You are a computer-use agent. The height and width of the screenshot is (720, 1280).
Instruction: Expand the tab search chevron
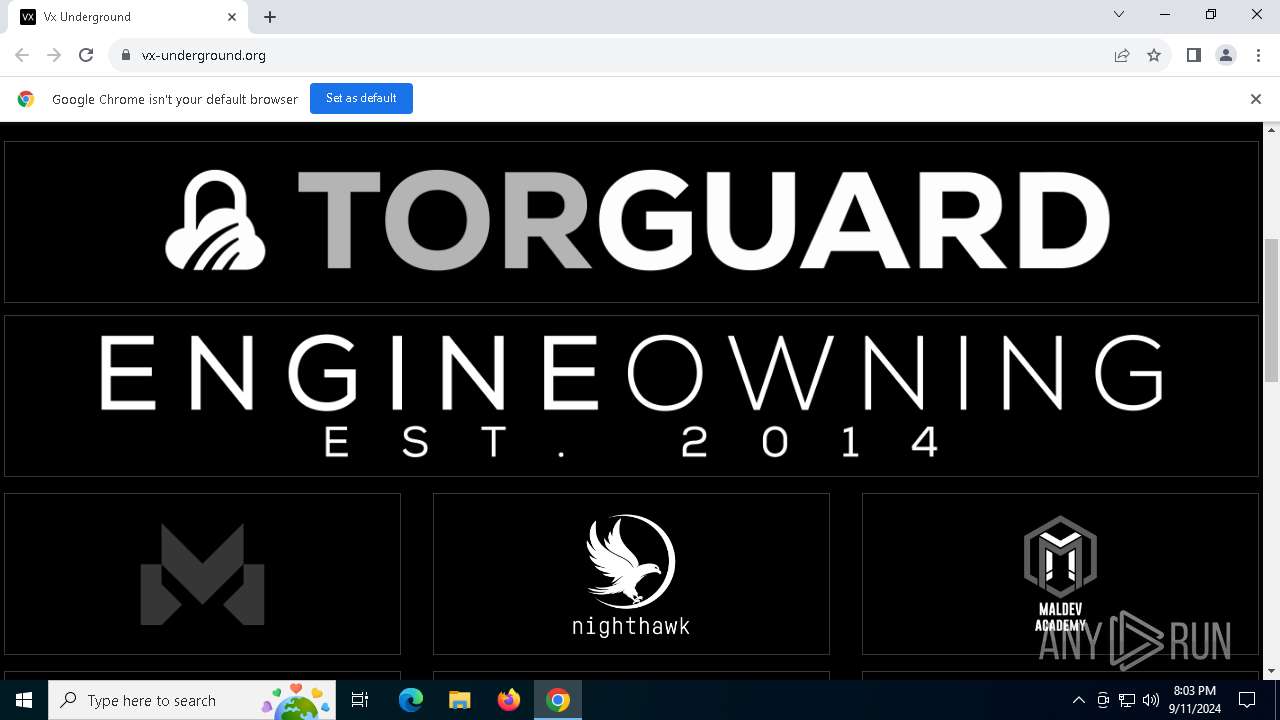point(1119,15)
